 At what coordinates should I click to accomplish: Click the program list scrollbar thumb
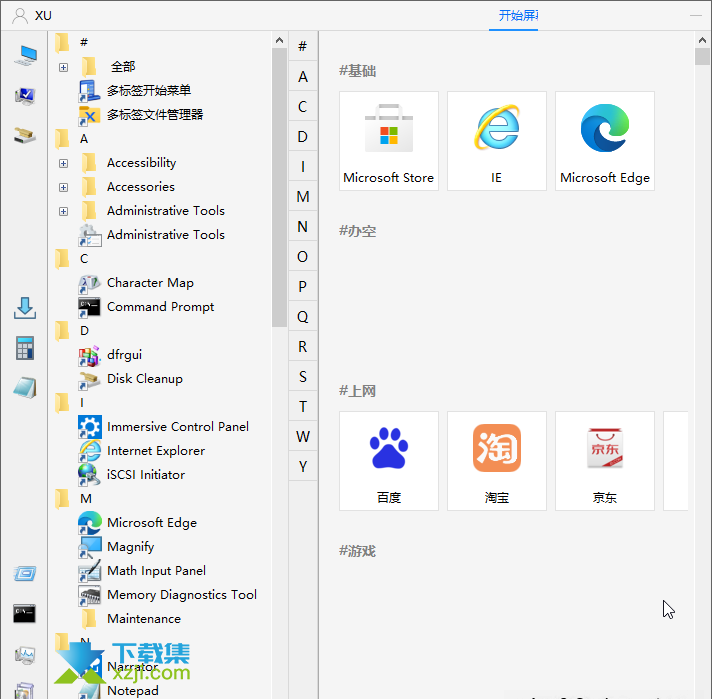click(x=280, y=187)
